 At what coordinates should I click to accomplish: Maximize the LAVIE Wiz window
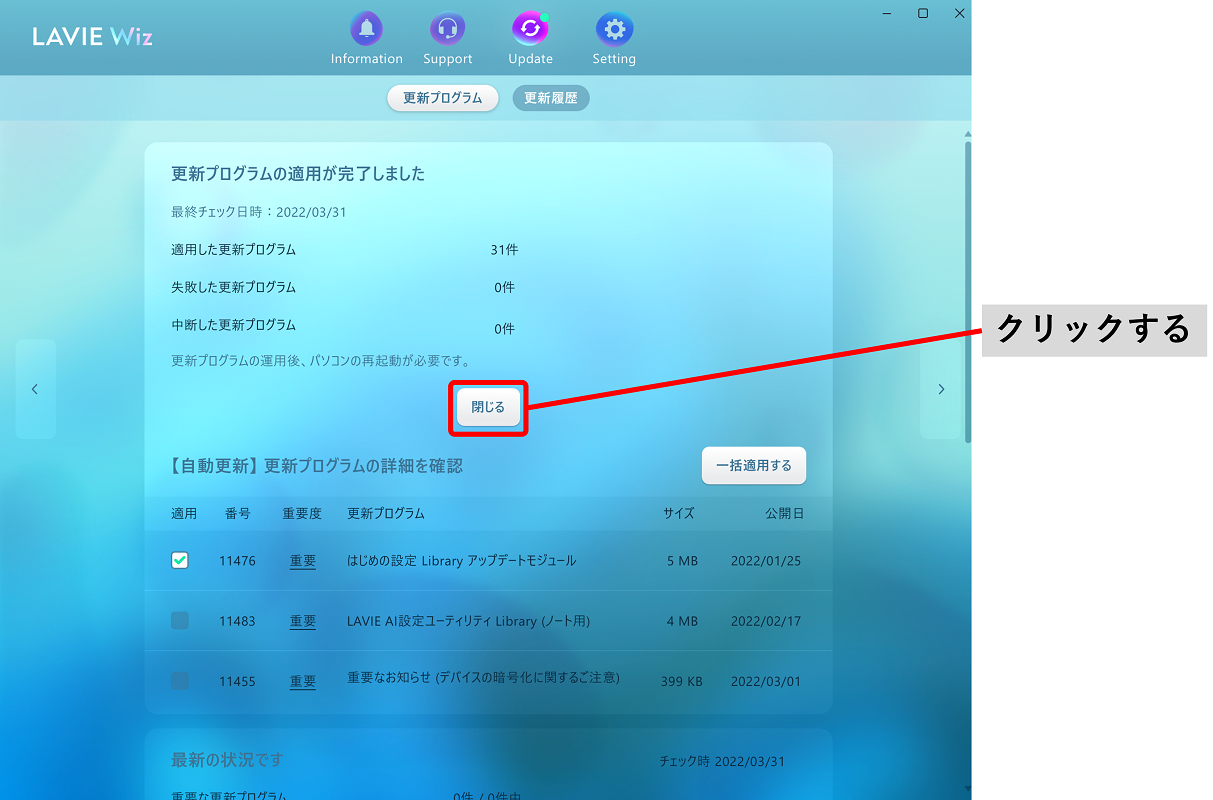(x=923, y=13)
